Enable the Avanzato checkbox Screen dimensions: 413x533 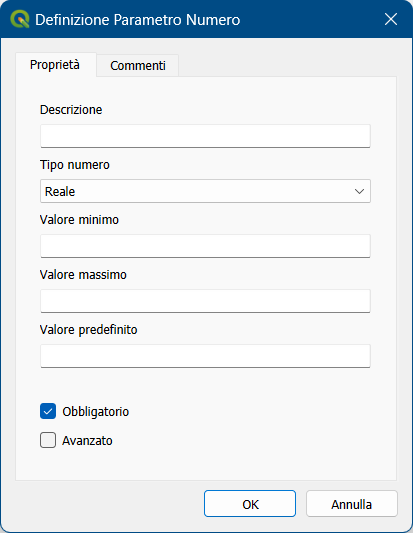click(48, 440)
